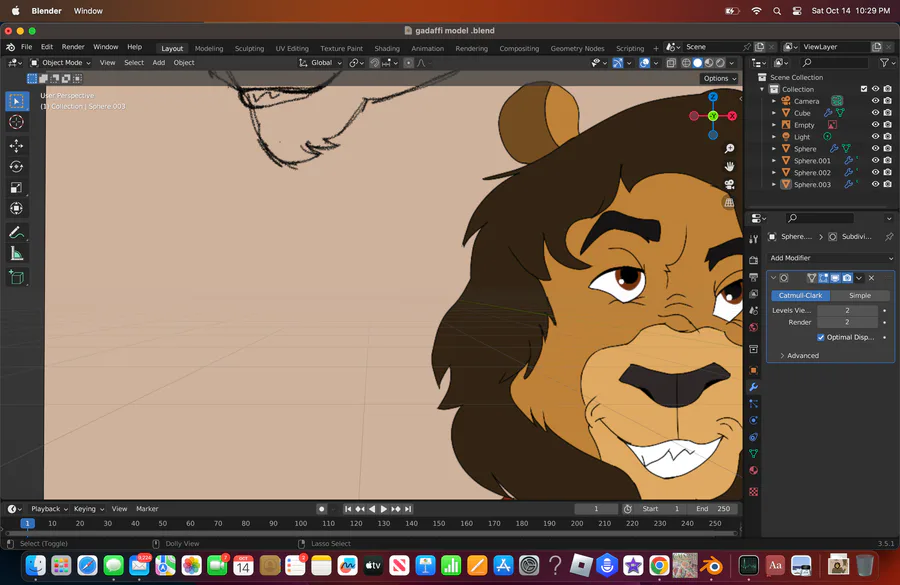Open Physics properties tab
The height and width of the screenshot is (585, 900).
754,420
